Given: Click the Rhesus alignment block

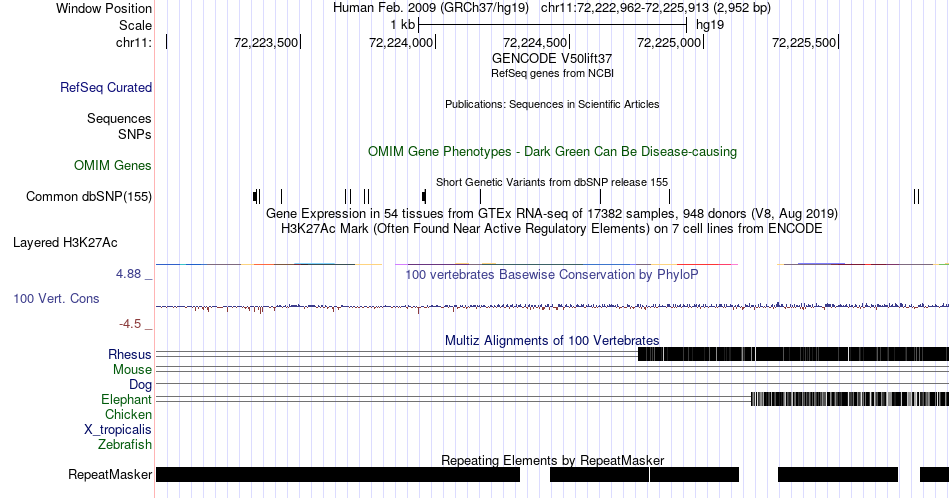Looking at the screenshot, I should coord(794,354).
